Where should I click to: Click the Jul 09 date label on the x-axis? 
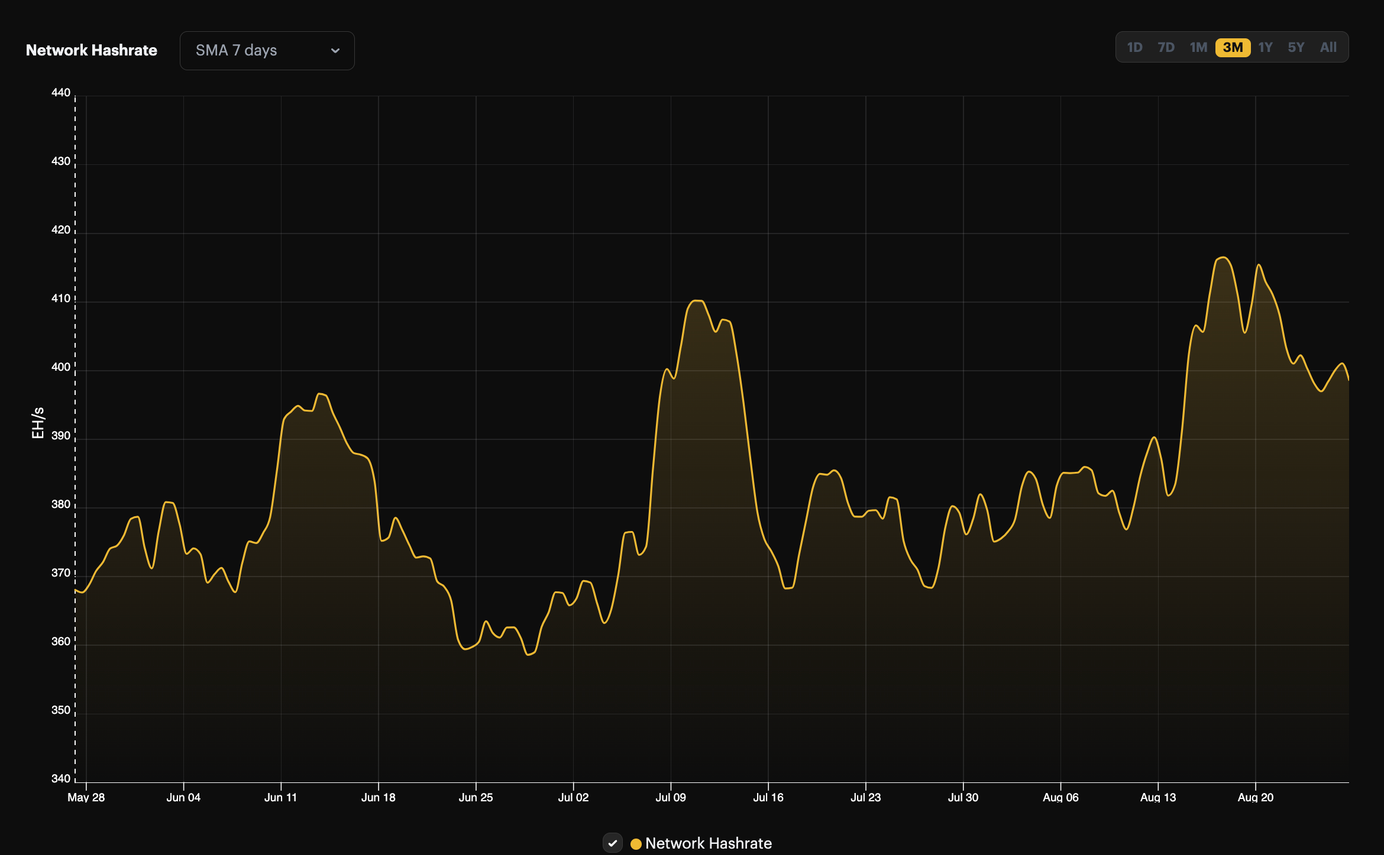671,797
